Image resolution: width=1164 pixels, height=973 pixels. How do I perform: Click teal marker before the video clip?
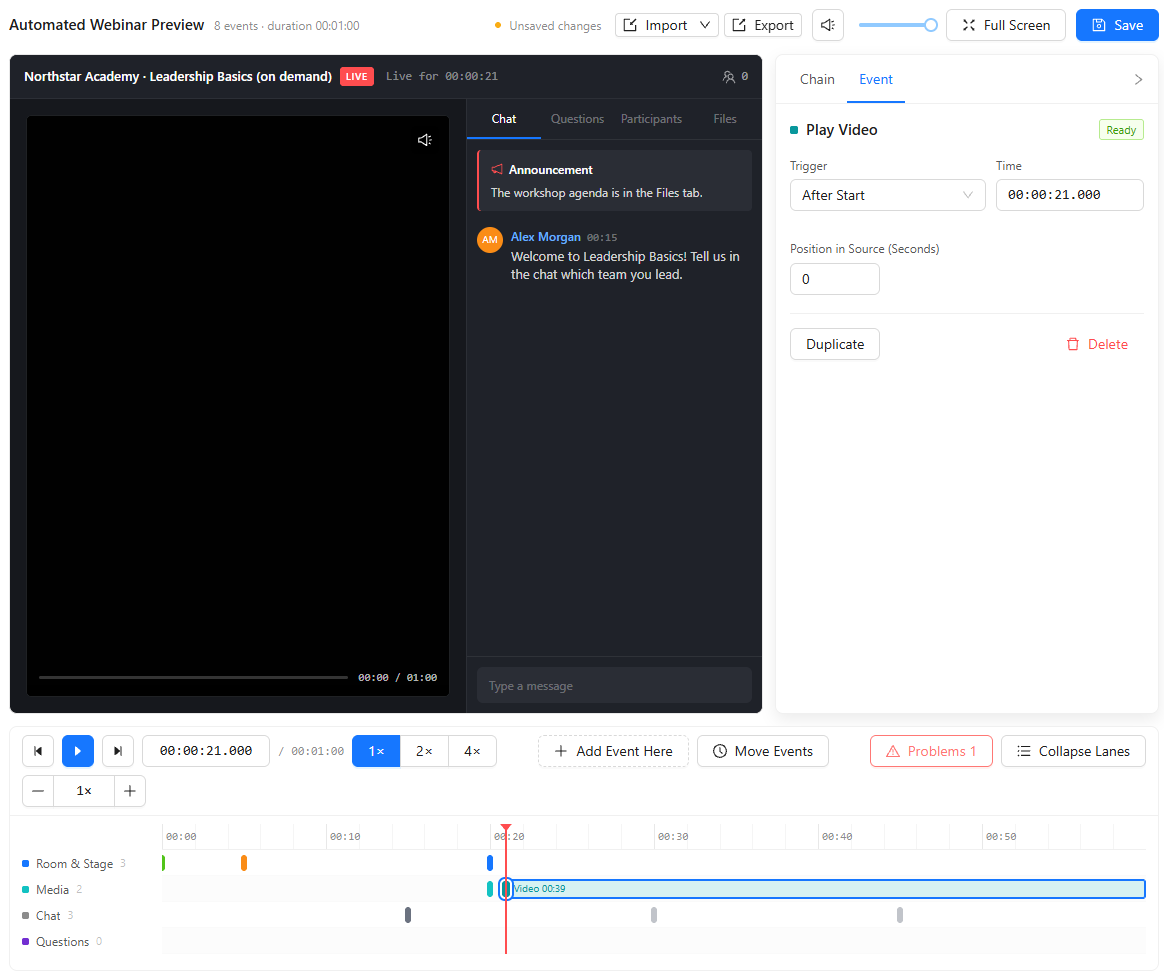pos(490,889)
